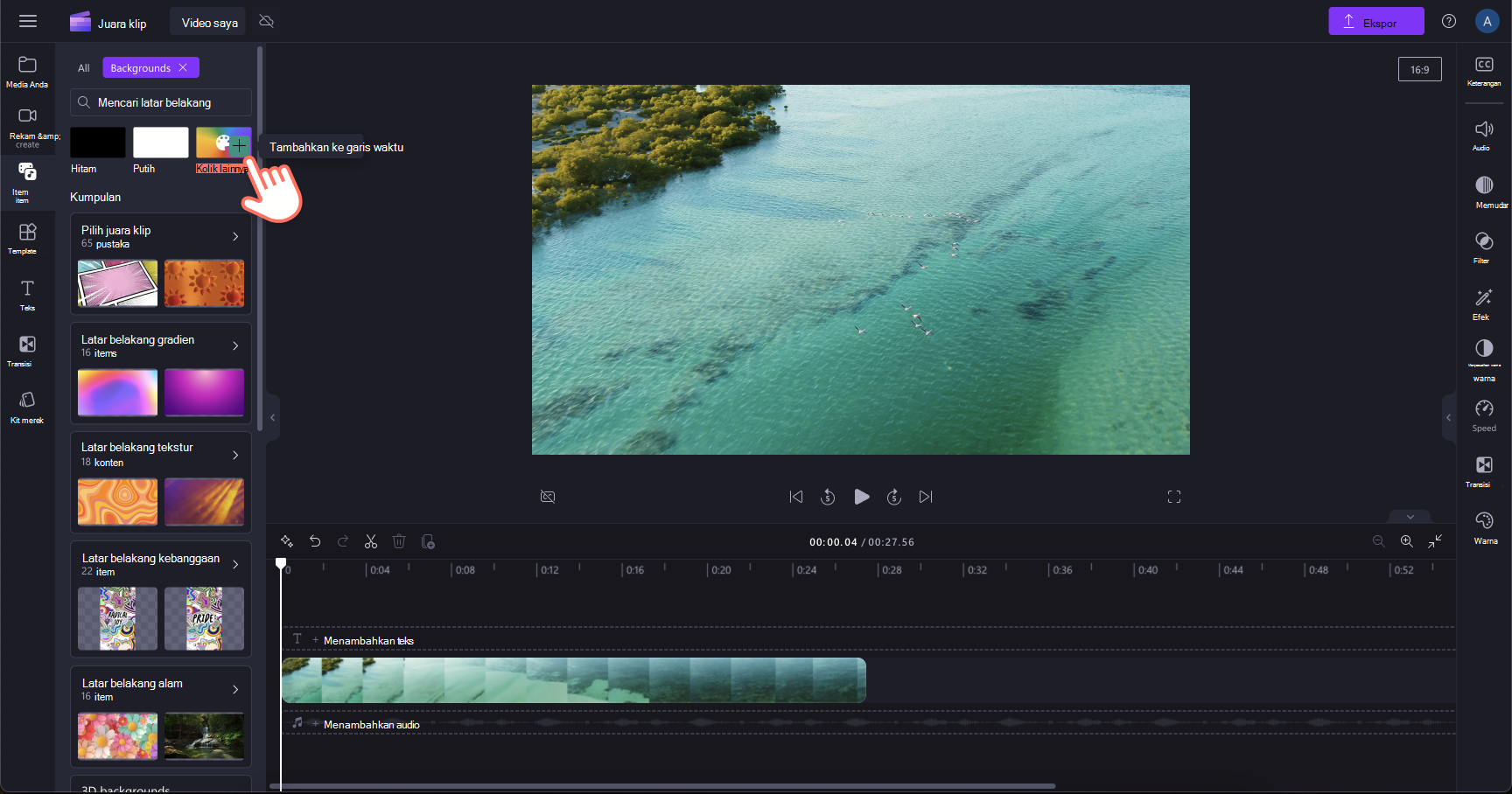The width and height of the screenshot is (1512, 794).
Task: Rewind five seconds
Action: tap(828, 497)
